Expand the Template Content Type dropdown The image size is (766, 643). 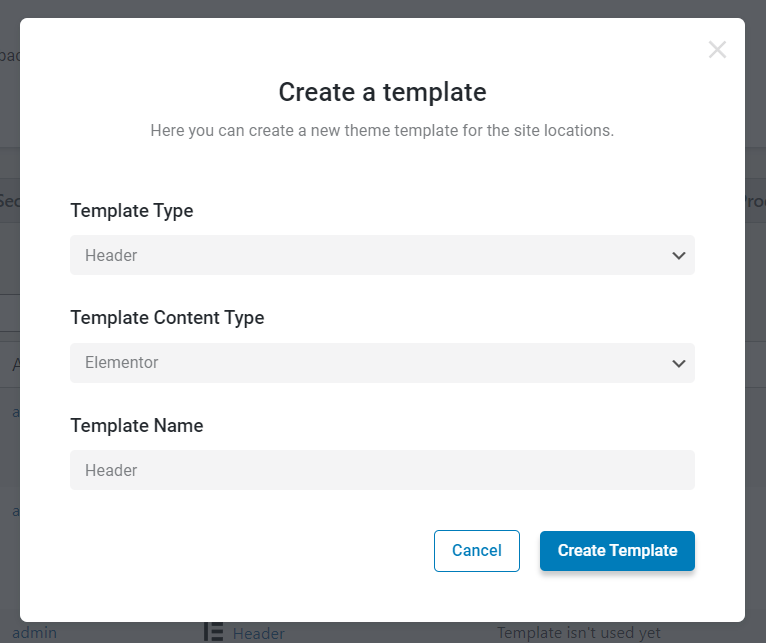(382, 363)
